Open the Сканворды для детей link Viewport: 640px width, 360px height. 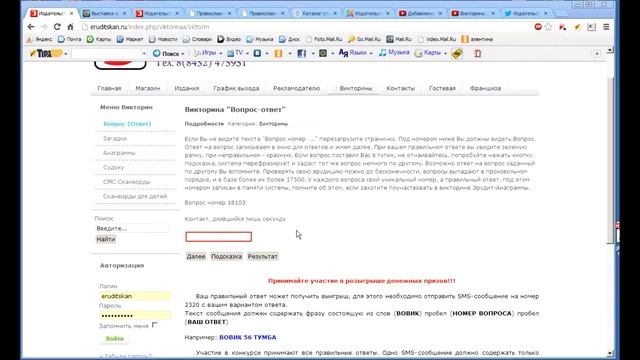point(135,196)
